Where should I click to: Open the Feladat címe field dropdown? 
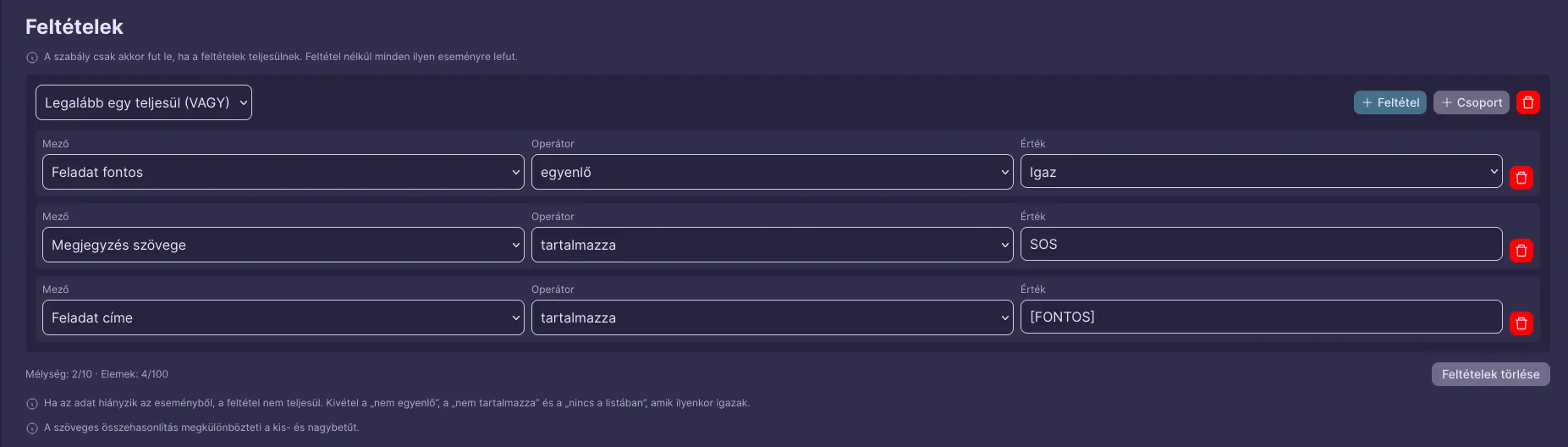(283, 317)
